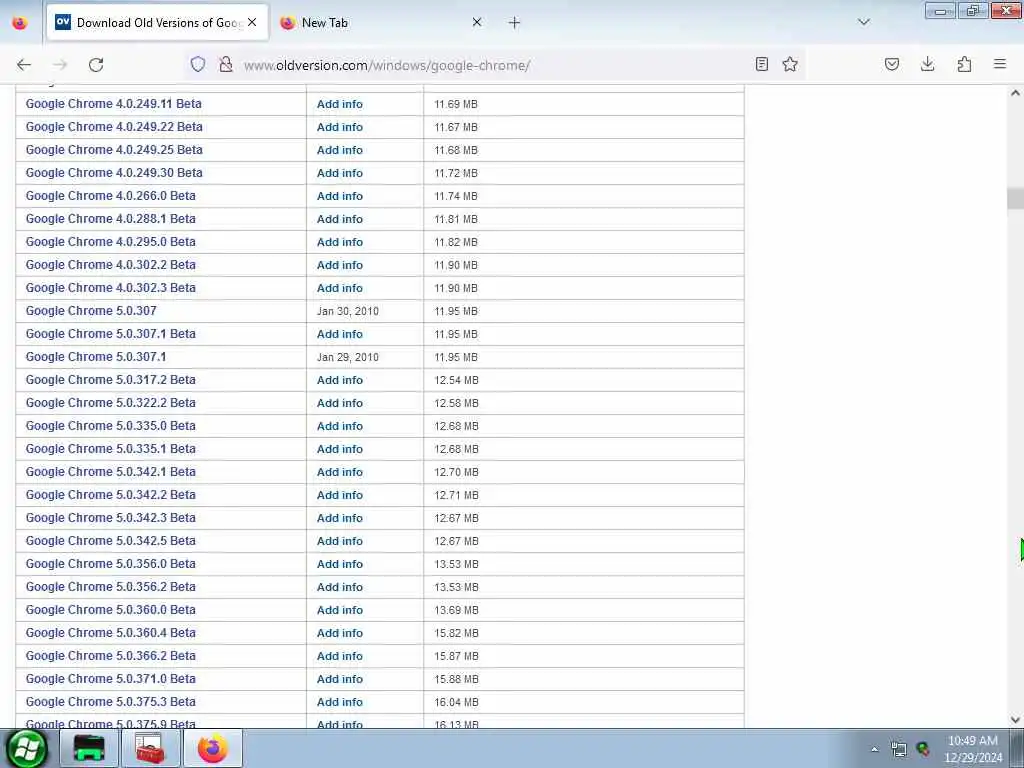Add info for Chrome 5.0.307.1 Beta

tap(340, 334)
